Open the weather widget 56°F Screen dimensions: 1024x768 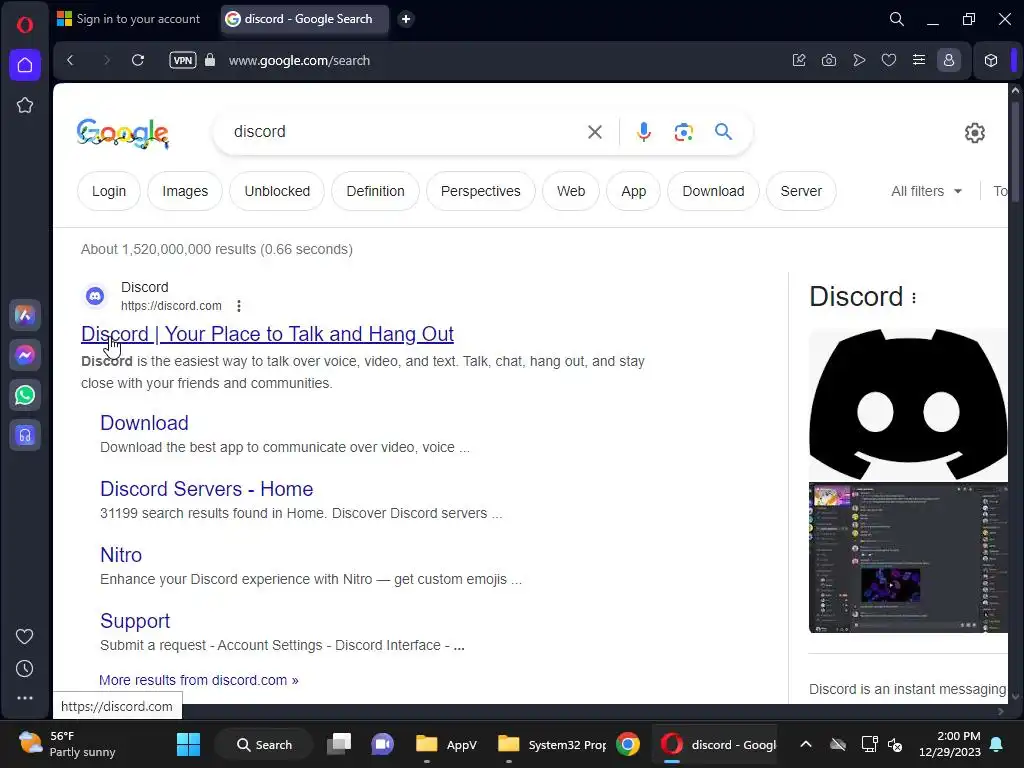click(x=68, y=744)
